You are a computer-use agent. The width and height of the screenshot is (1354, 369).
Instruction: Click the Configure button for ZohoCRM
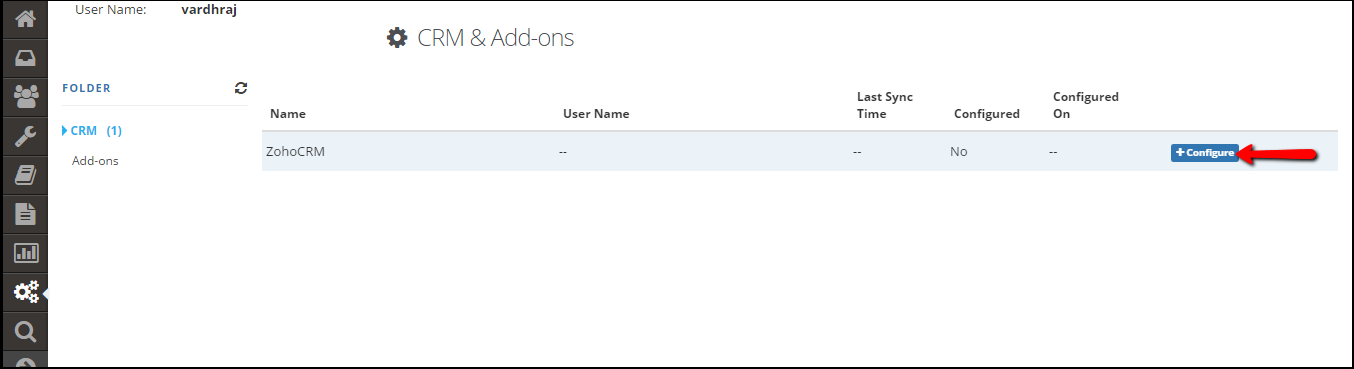[x=1204, y=153]
